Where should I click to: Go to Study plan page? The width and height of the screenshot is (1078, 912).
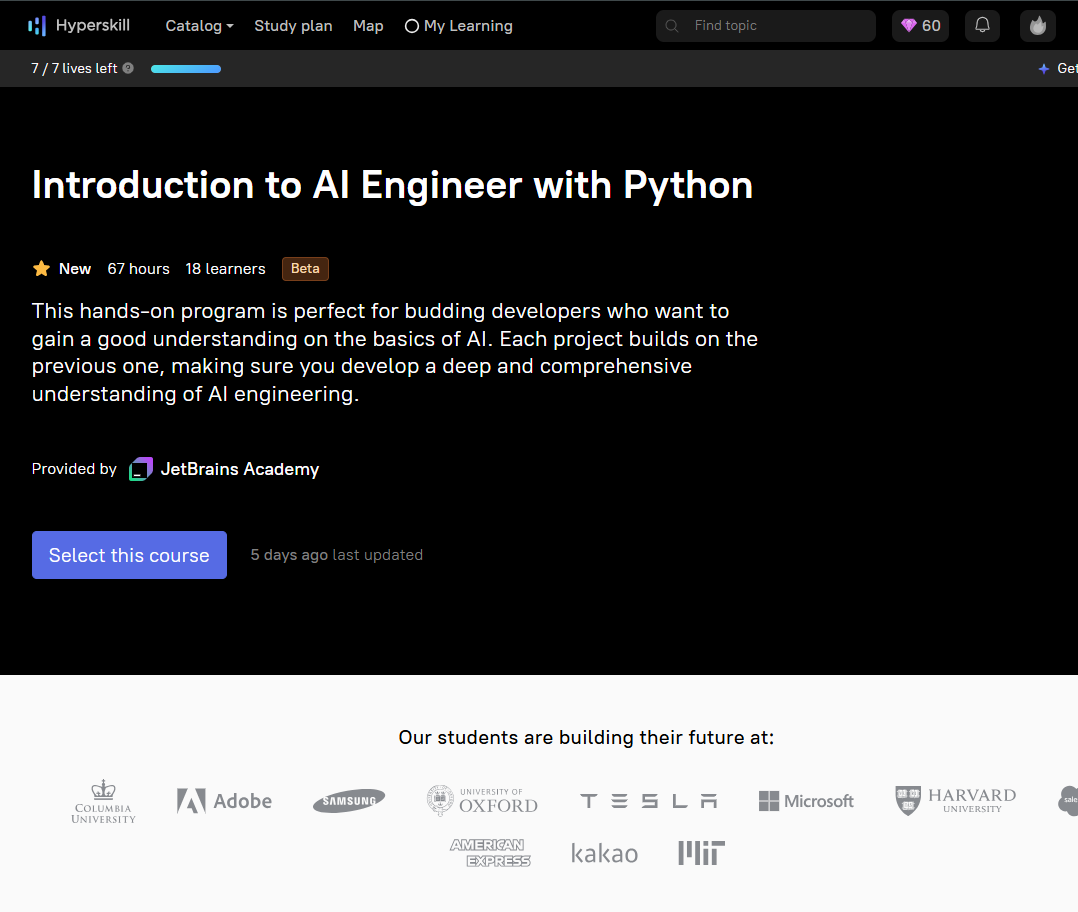click(x=294, y=26)
